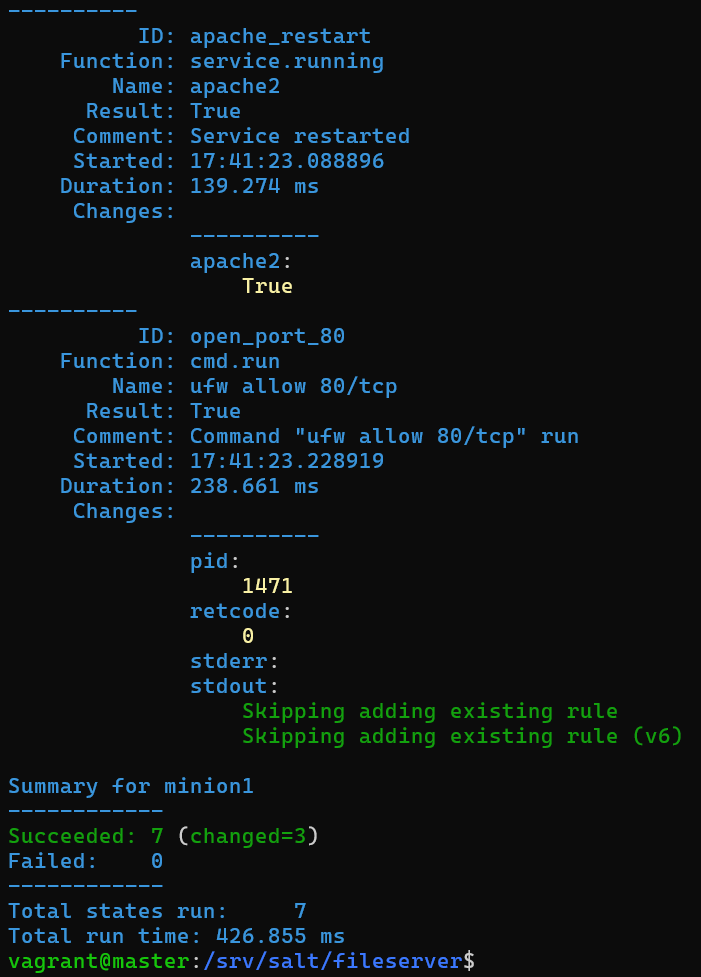This screenshot has width=701, height=977.
Task: Click the 139.274 ms duration value
Action: 254,187
